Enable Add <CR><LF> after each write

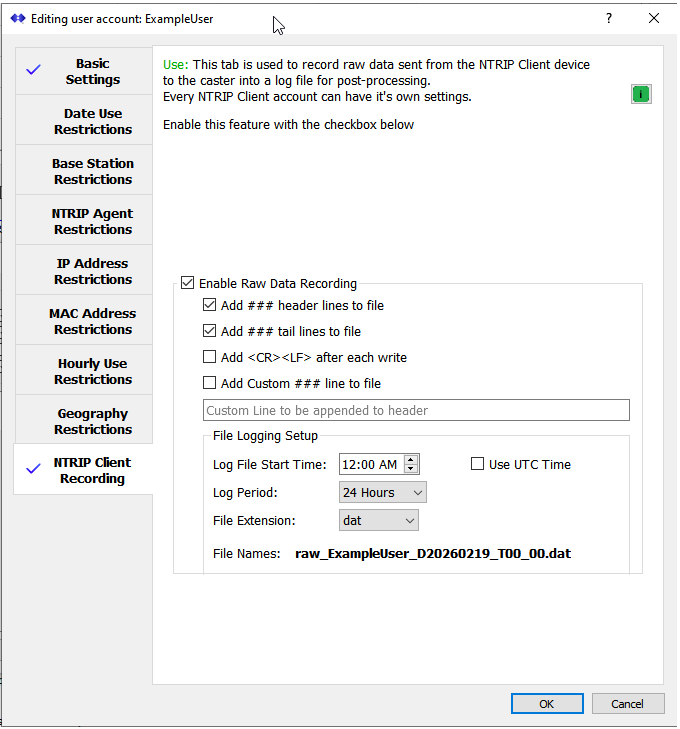tap(209, 358)
